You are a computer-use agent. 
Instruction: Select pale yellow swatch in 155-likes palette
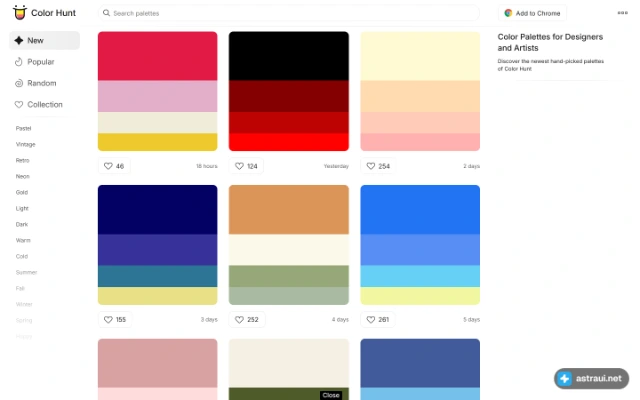[158, 296]
